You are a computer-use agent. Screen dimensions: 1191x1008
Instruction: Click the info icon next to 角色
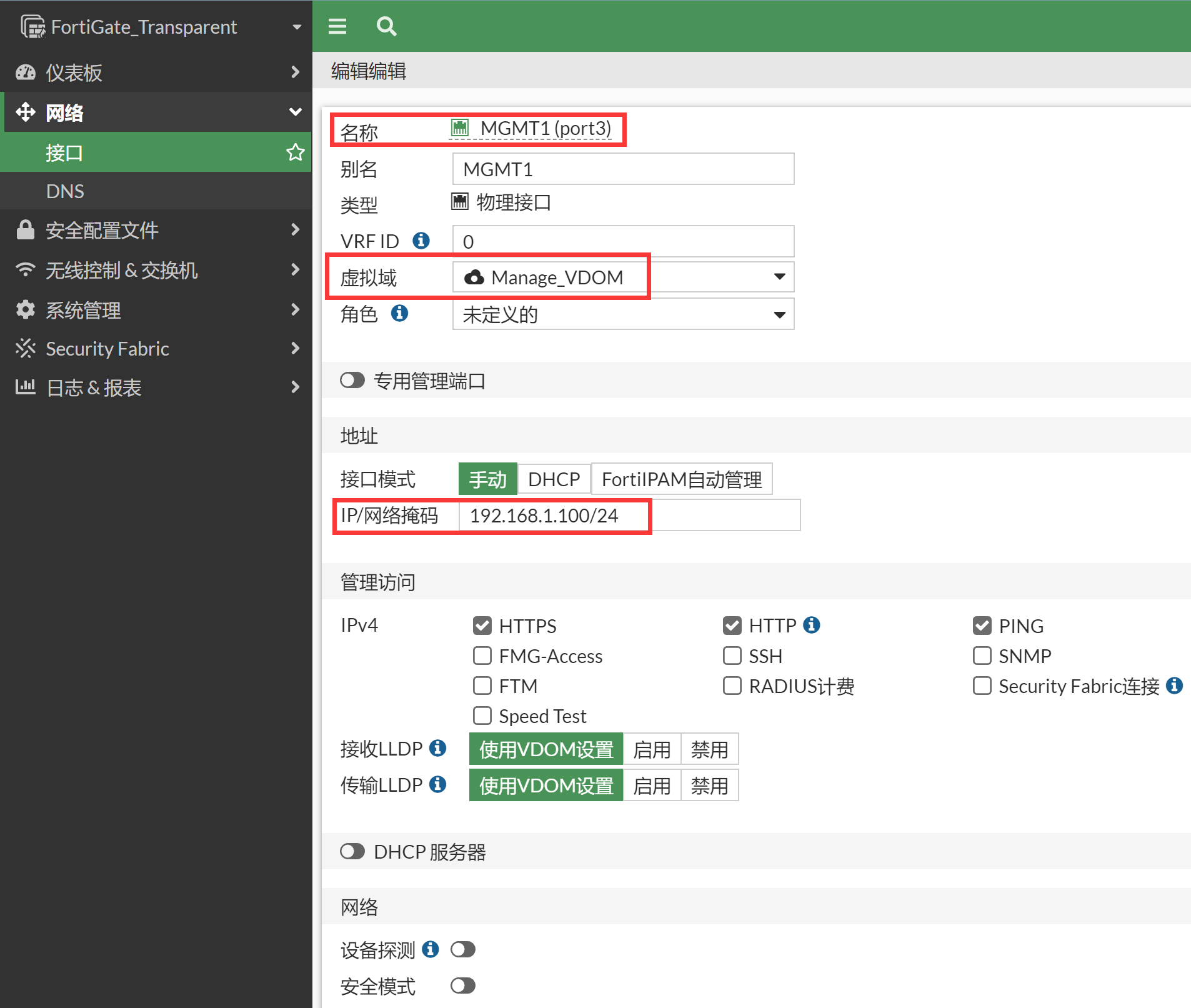coord(399,313)
